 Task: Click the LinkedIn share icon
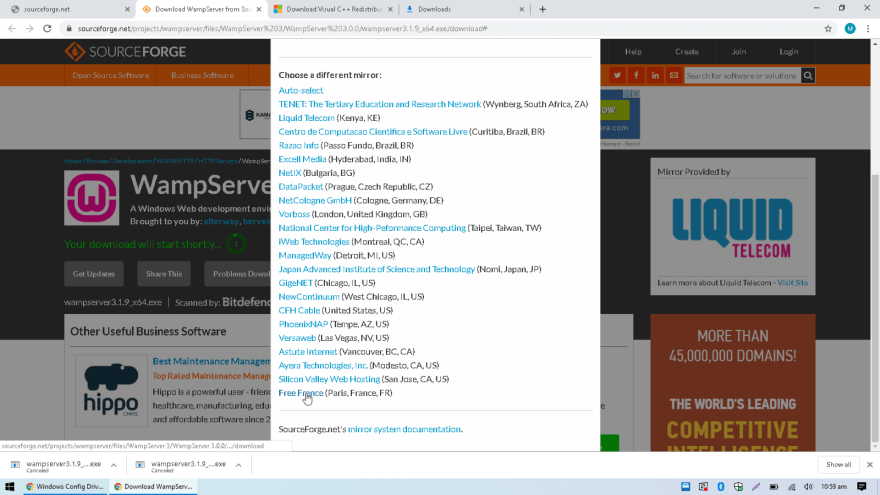(x=655, y=75)
